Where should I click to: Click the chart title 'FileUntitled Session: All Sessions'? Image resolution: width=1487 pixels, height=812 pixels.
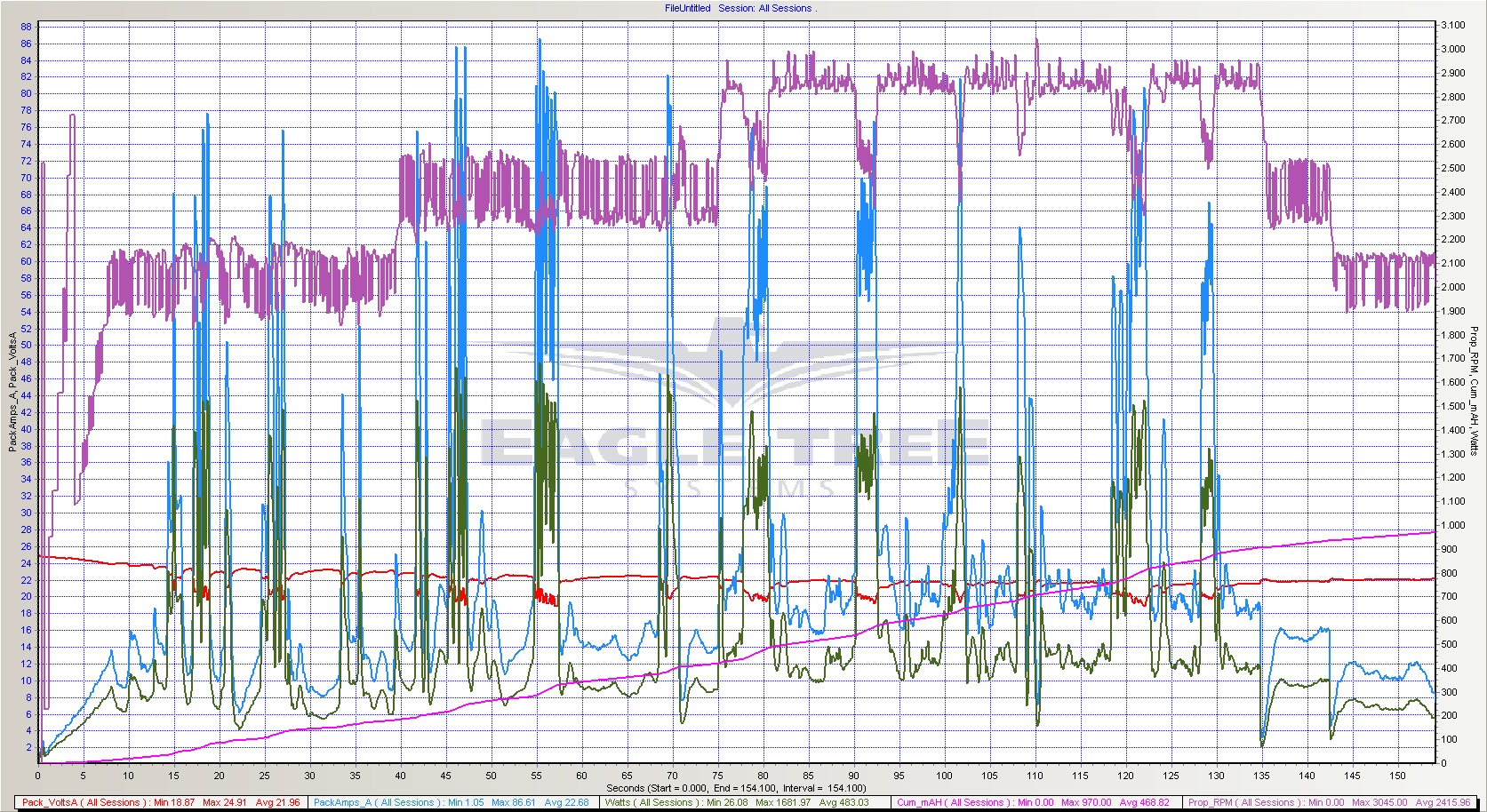[x=739, y=8]
